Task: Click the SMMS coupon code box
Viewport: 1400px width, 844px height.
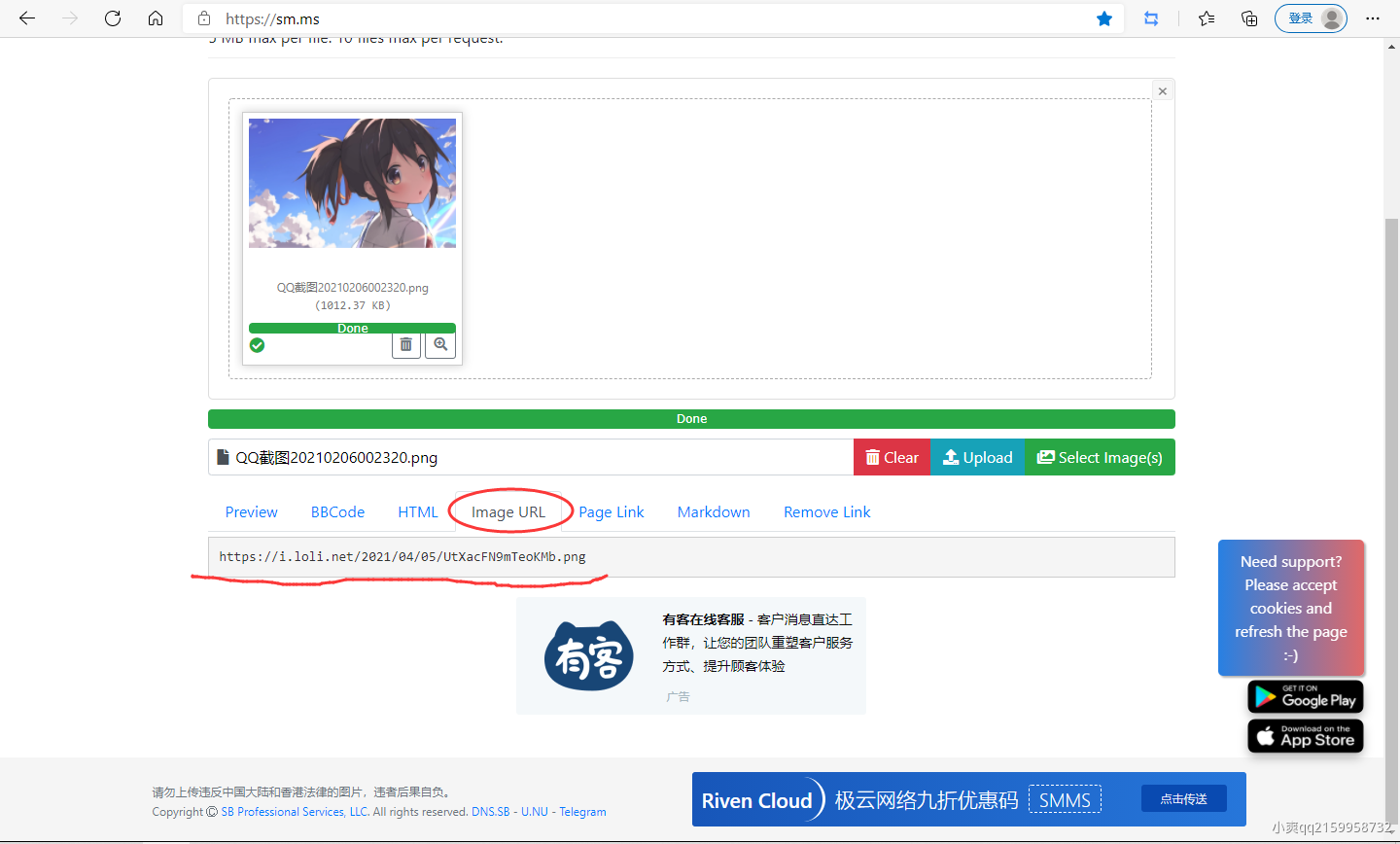Action: click(x=1065, y=800)
